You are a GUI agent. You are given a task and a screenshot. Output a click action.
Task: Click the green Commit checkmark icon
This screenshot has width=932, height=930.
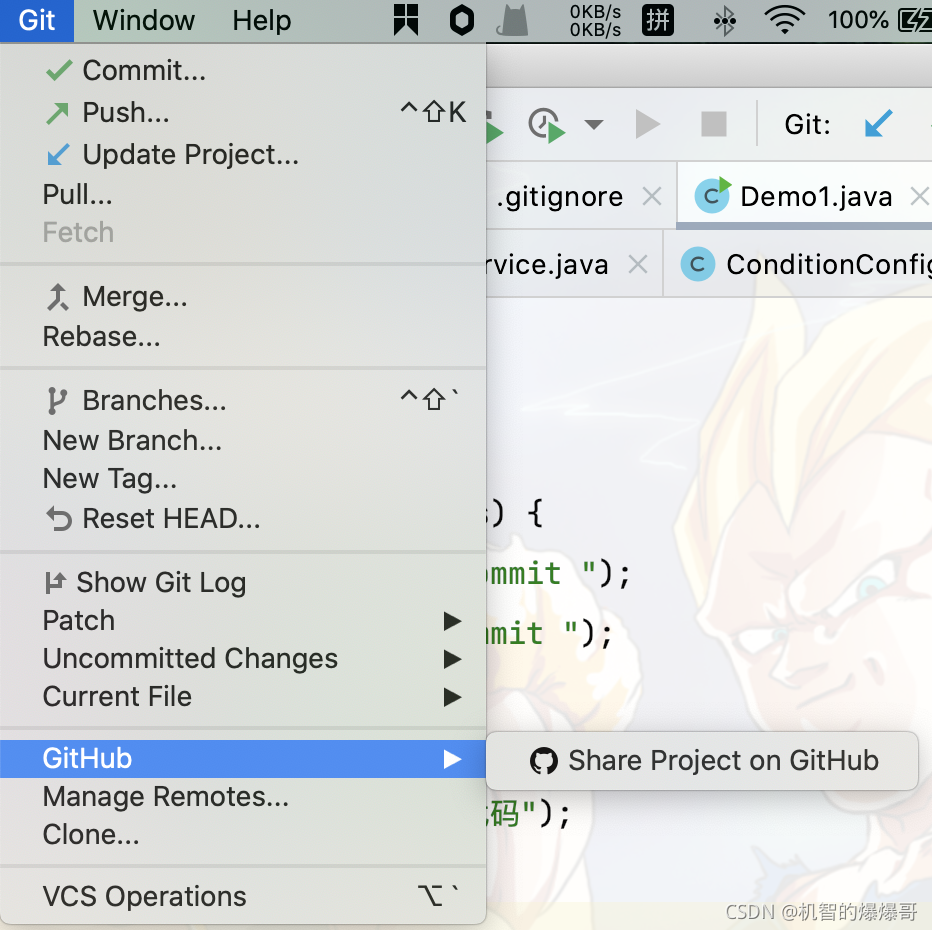coord(59,71)
